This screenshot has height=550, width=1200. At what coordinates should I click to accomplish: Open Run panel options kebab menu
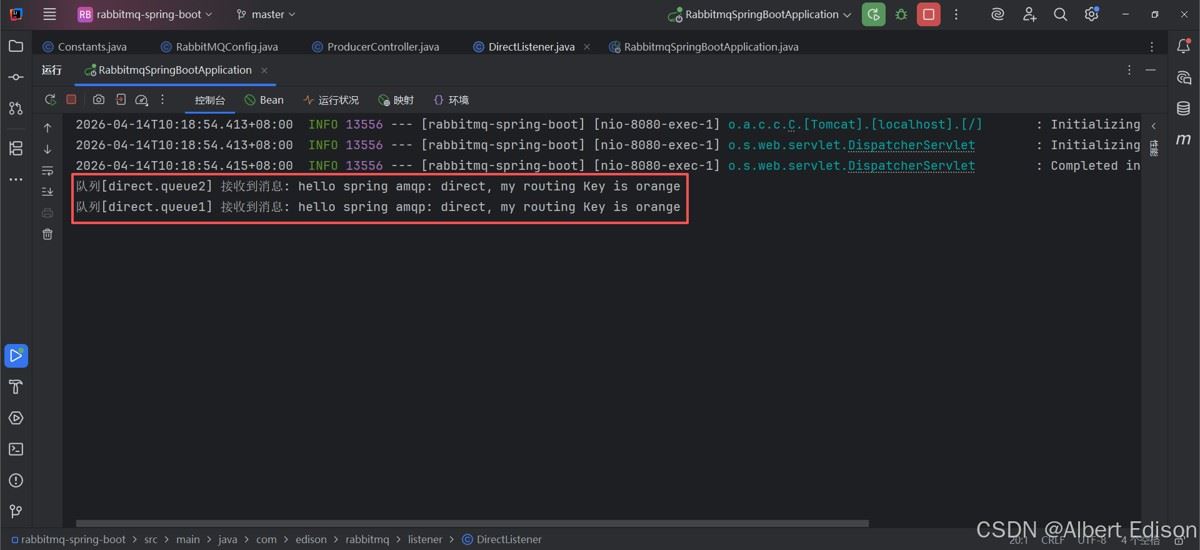[x=1130, y=70]
